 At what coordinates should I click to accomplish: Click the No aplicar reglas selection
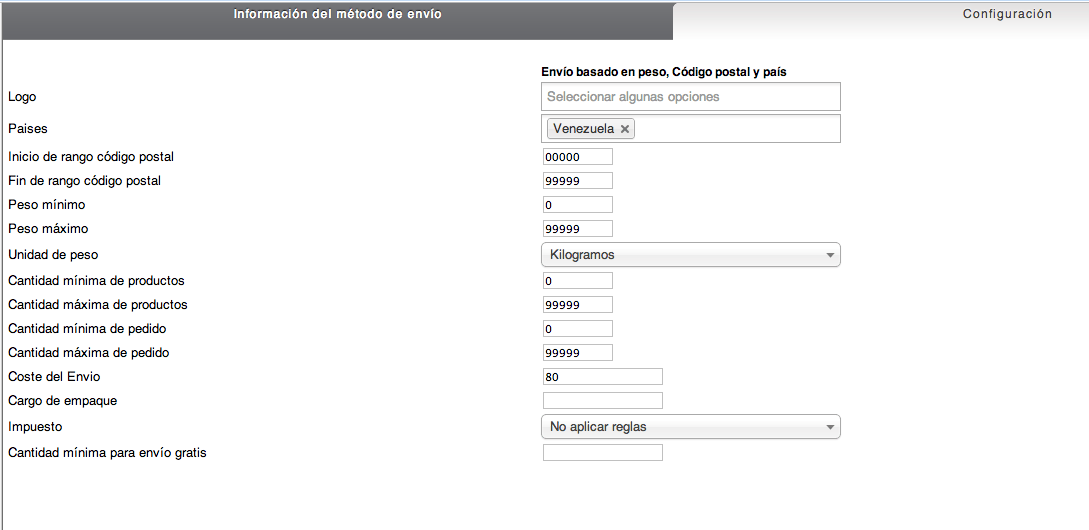598,427
